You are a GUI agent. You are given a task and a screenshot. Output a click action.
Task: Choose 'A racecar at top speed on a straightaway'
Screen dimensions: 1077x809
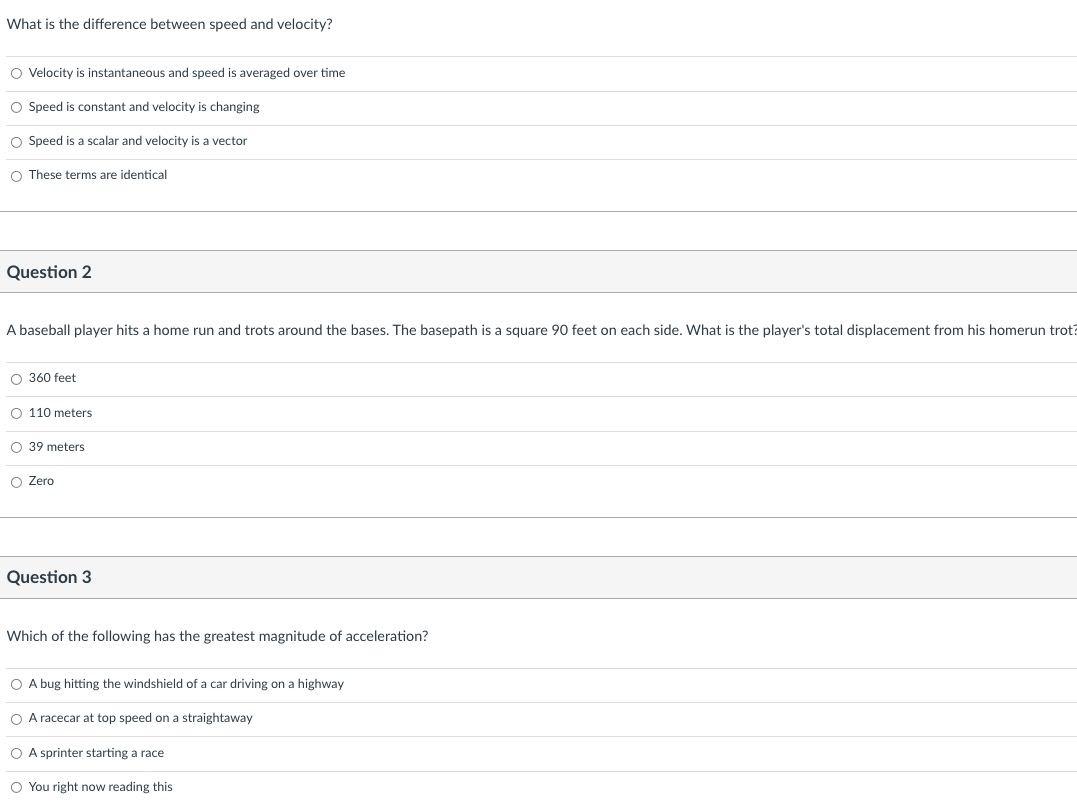[x=16, y=719]
